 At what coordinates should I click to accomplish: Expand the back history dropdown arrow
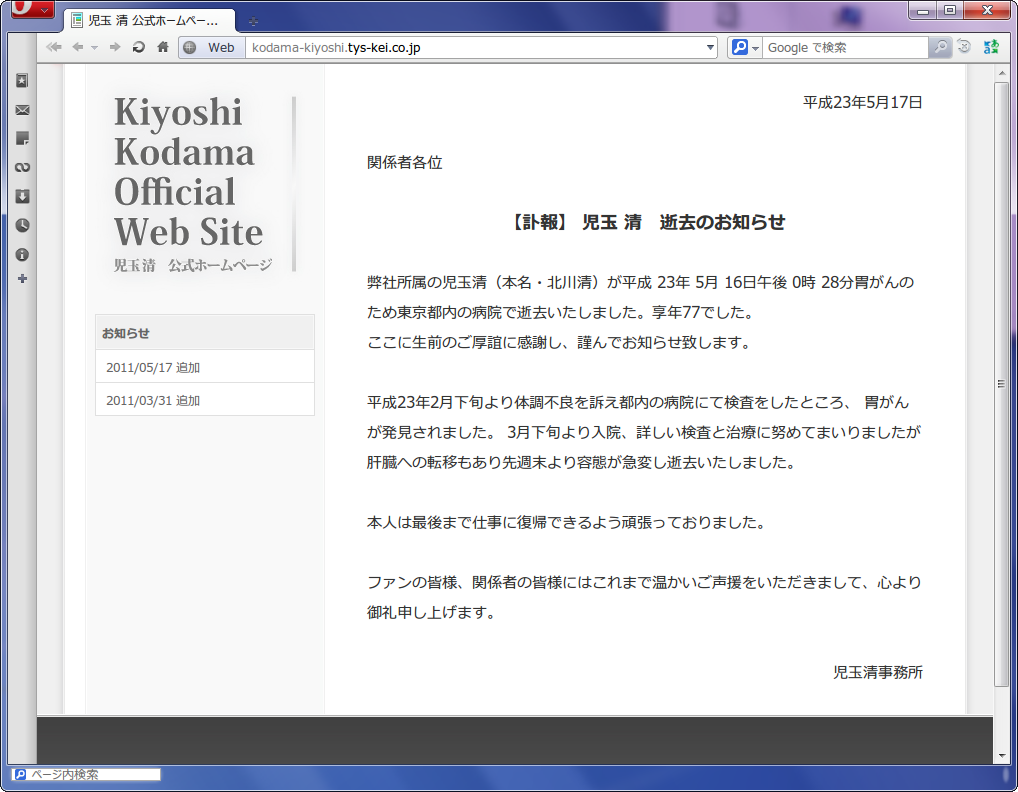pyautogui.click(x=95, y=47)
